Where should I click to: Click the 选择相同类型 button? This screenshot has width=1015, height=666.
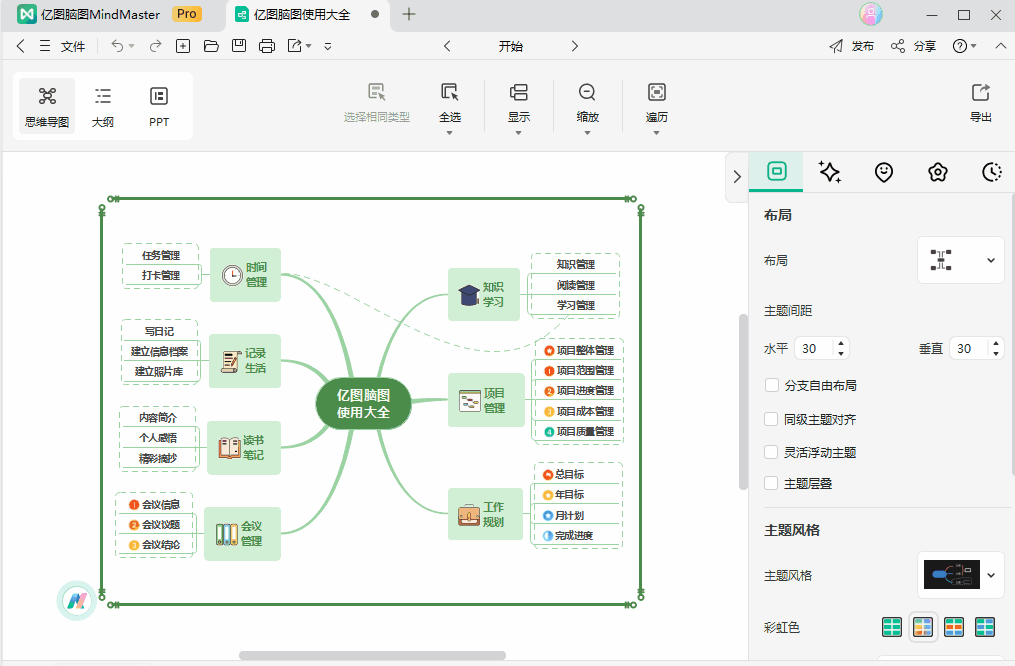point(377,104)
